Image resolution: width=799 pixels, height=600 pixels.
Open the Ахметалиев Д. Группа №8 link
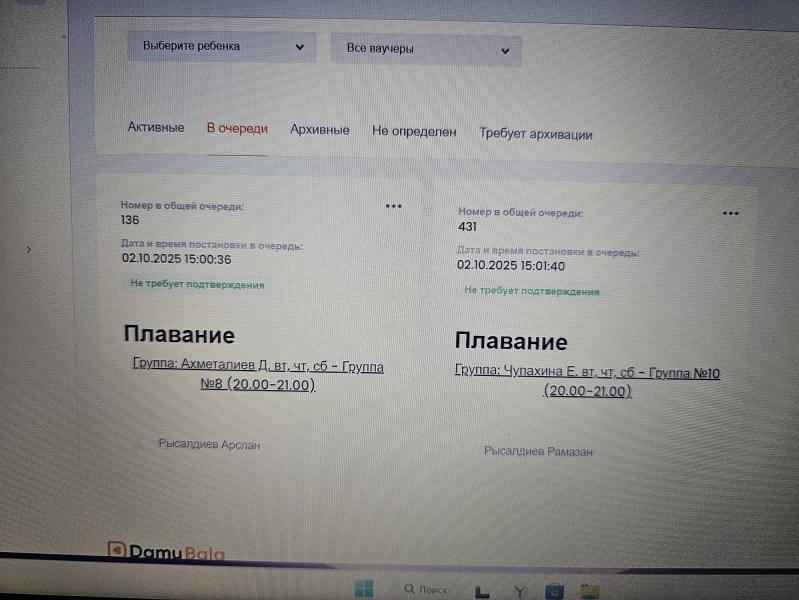click(x=257, y=375)
